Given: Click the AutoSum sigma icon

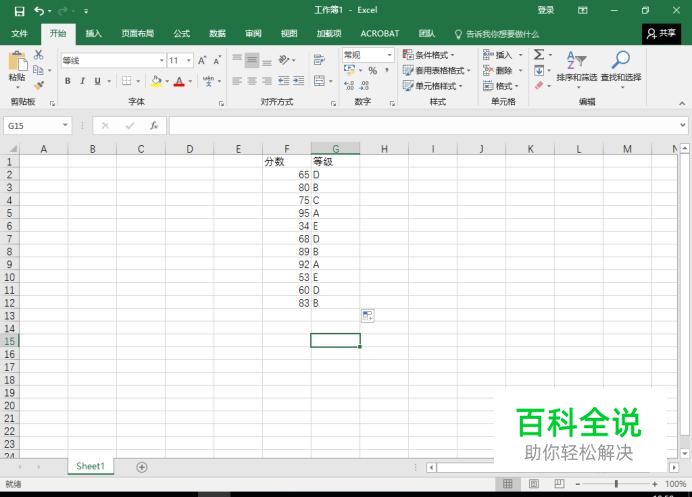Looking at the screenshot, I should click(539, 54).
